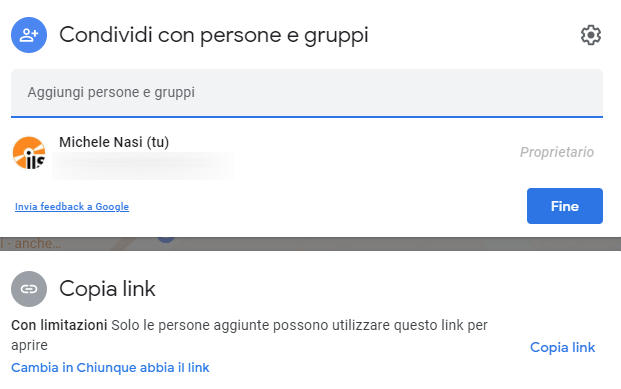Click the grey chain link icon
The height and width of the screenshot is (389, 621).
tap(29, 289)
